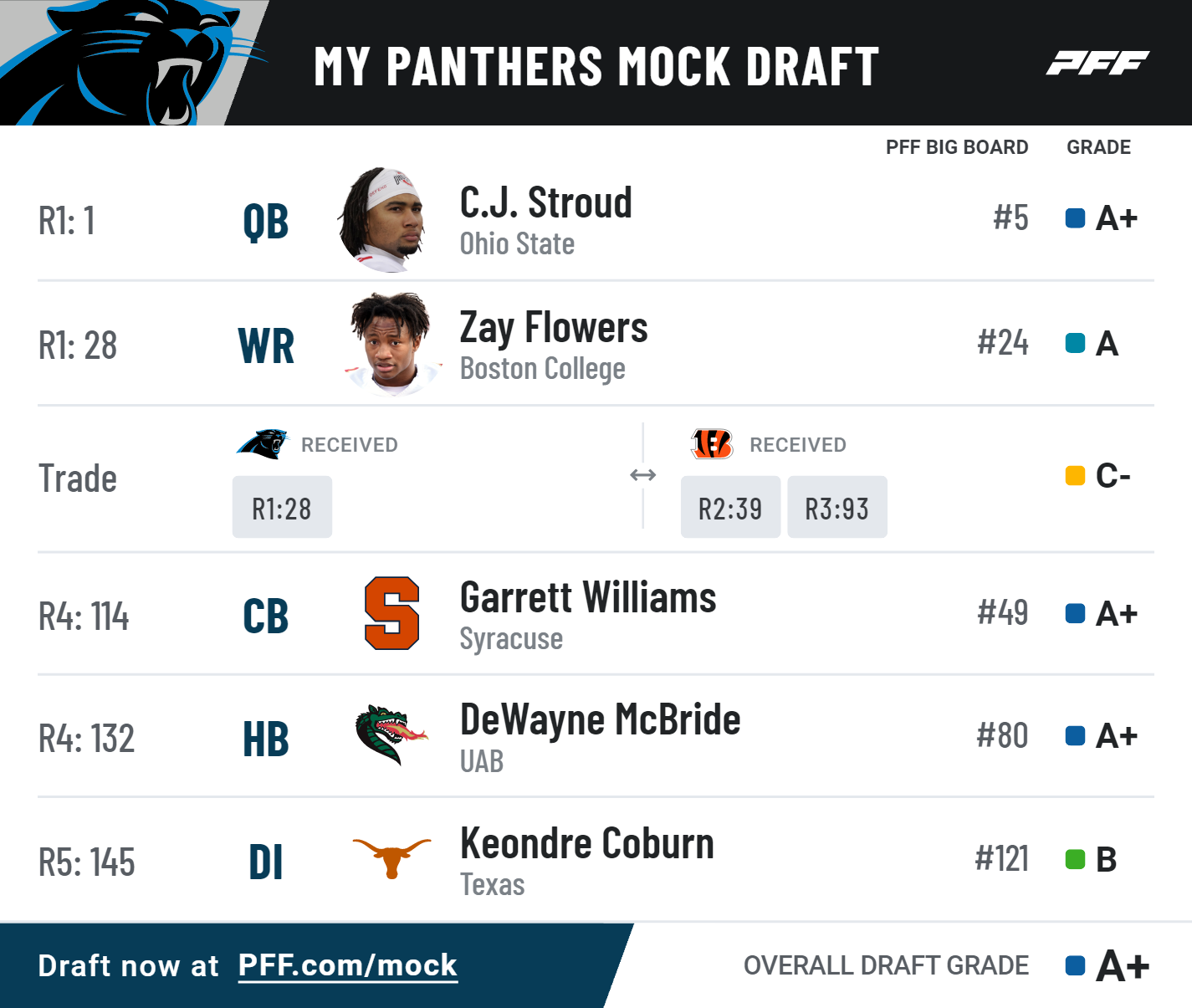Click the UAB dragon logo

[x=391, y=735]
